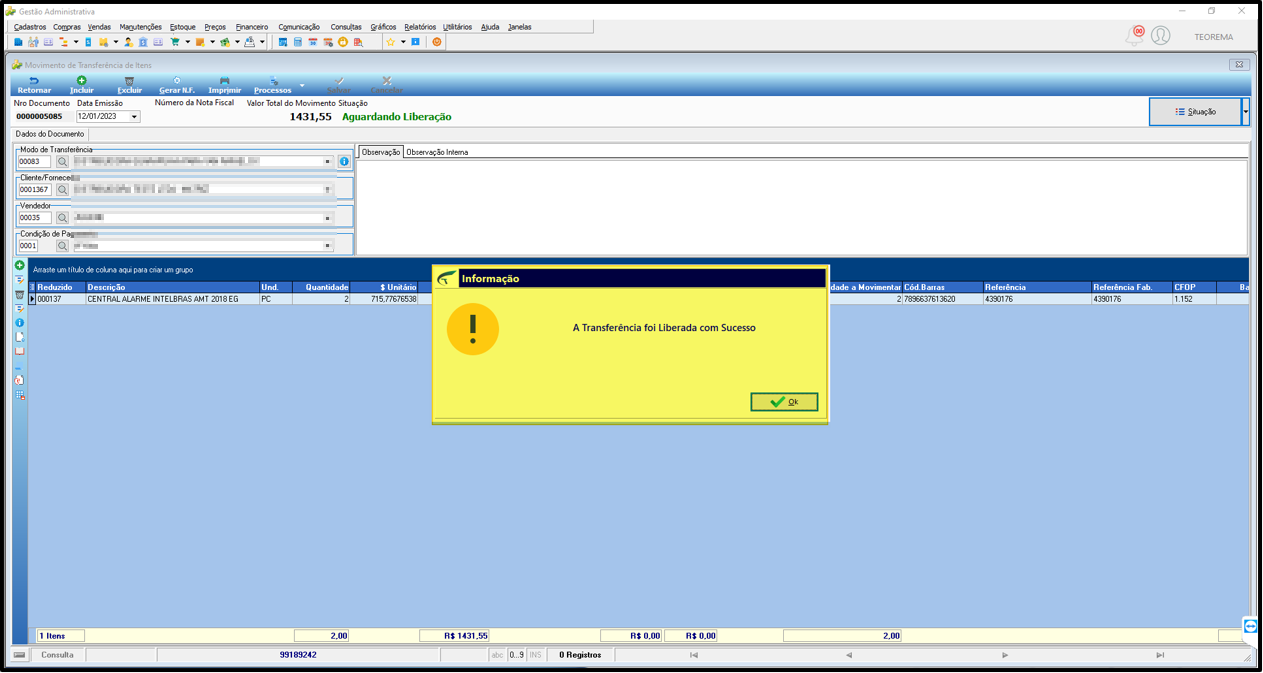Switch to the Observação Interna tab
Image resolution: width=1263 pixels, height=673 pixels.
(x=437, y=152)
